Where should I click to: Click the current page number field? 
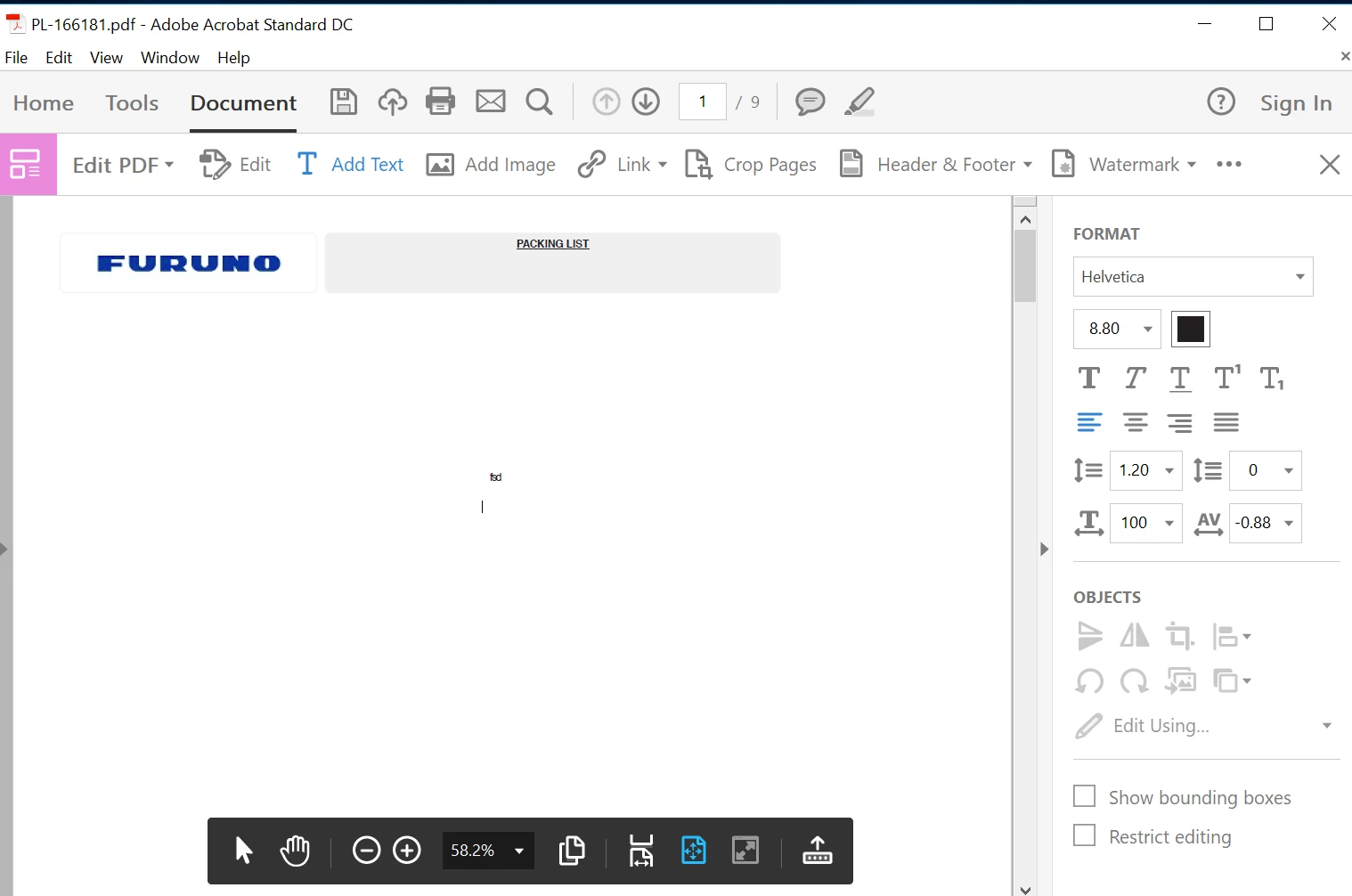tap(703, 102)
